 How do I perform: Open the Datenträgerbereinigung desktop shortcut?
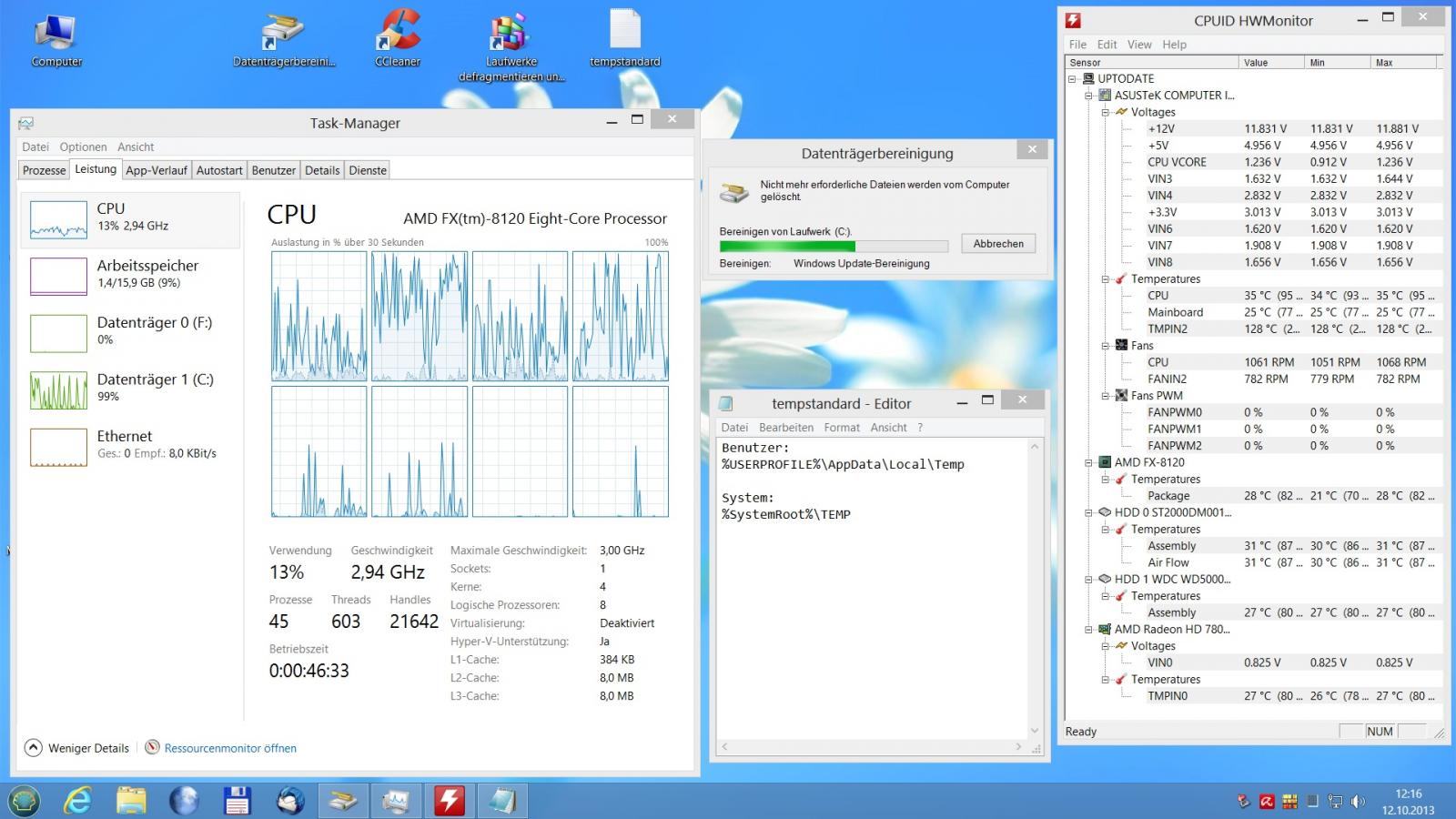[284, 40]
